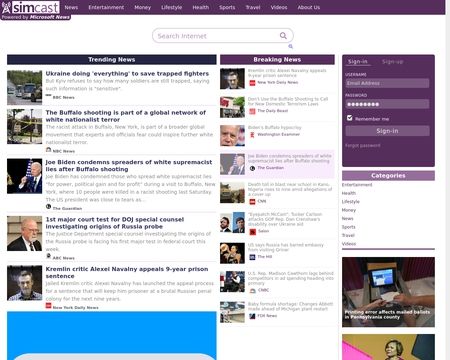Screen dimensions: 450x360
Task: Open the Health menu in top navigation
Action: (200, 7)
